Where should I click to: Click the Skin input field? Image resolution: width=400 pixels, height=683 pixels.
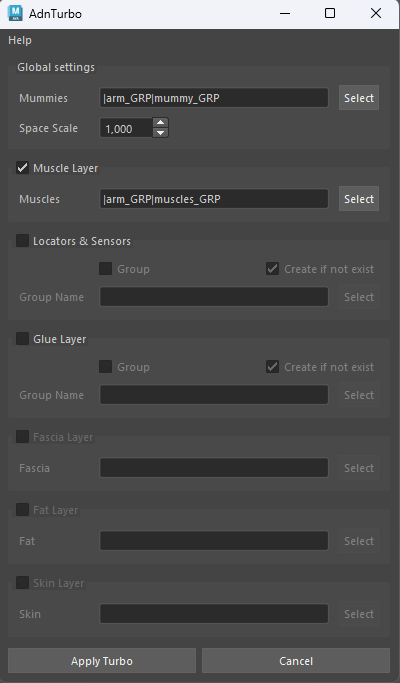[x=214, y=613]
